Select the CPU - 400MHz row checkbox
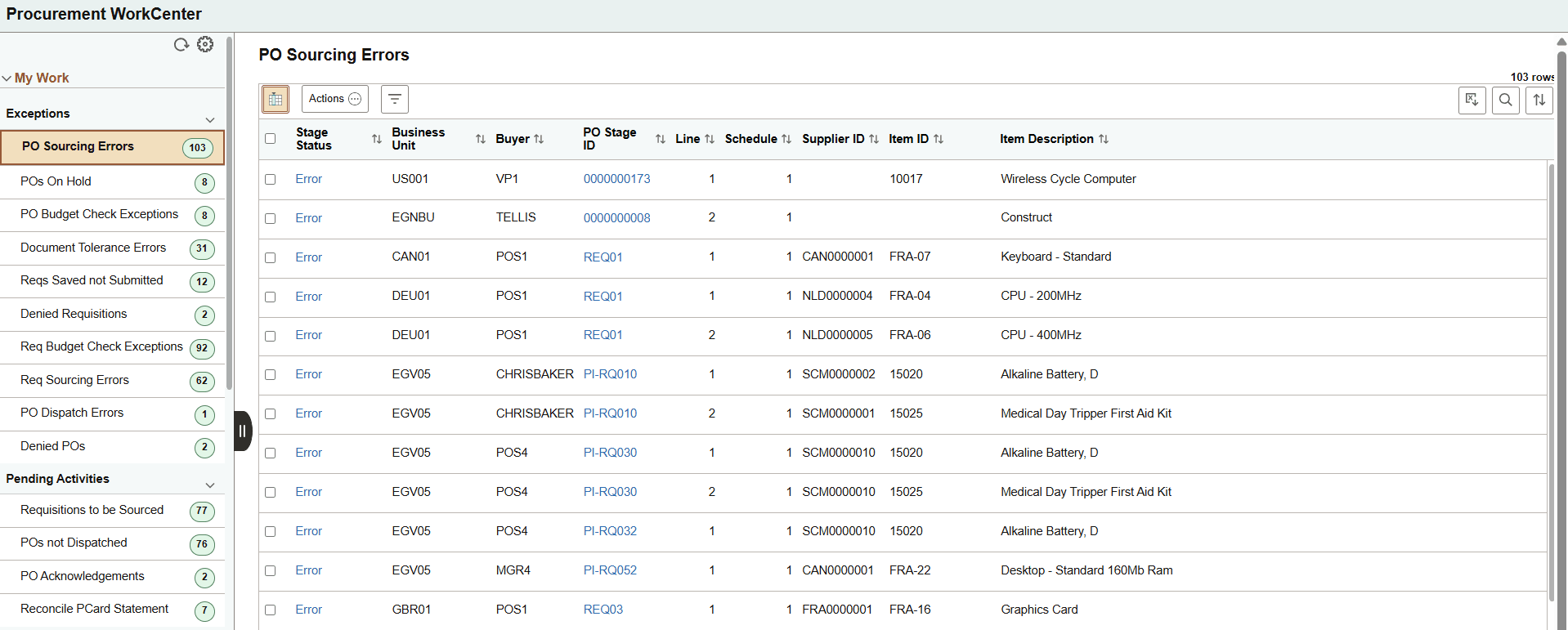The height and width of the screenshot is (630, 1568). click(271, 336)
